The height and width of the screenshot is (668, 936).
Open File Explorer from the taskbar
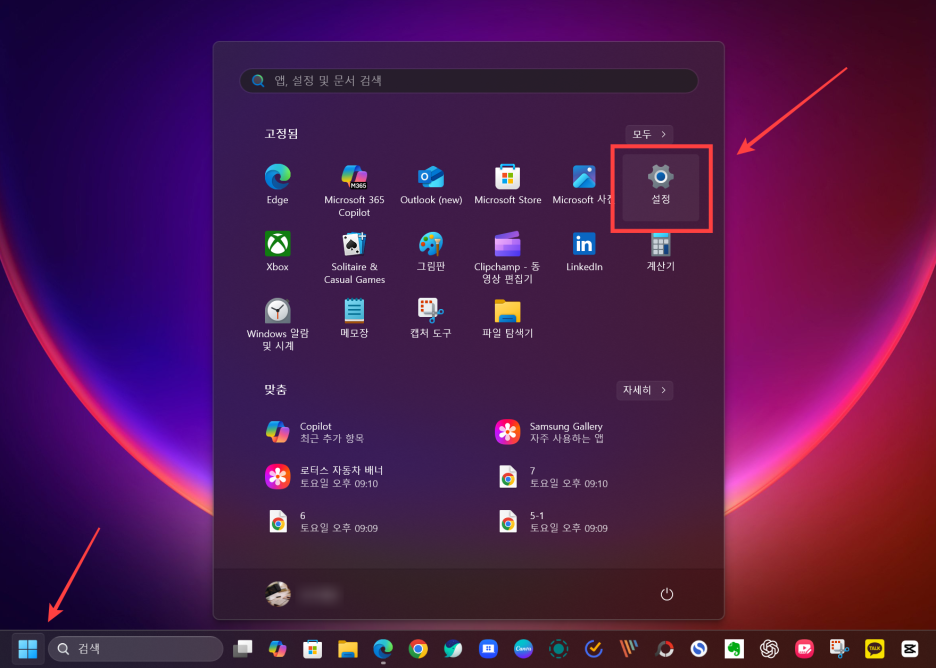347,648
